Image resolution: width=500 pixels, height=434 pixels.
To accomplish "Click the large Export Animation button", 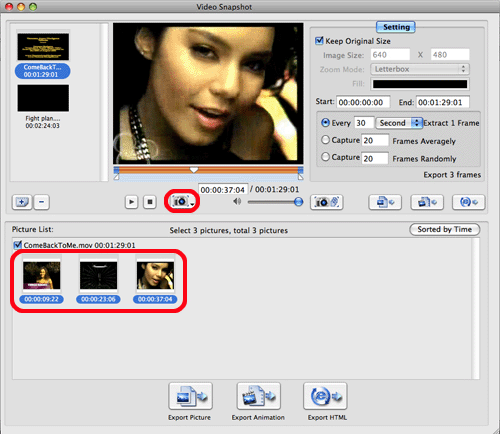I will [258, 396].
